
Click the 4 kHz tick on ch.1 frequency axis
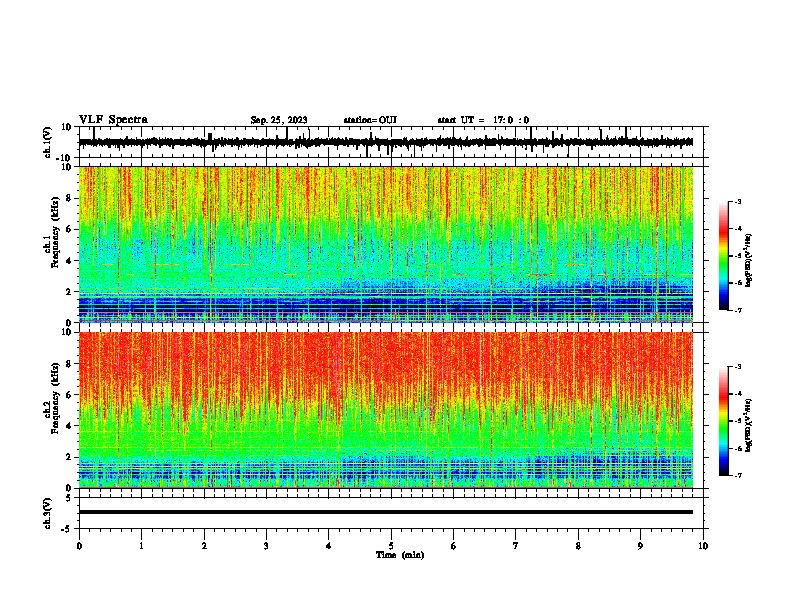[x=69, y=261]
